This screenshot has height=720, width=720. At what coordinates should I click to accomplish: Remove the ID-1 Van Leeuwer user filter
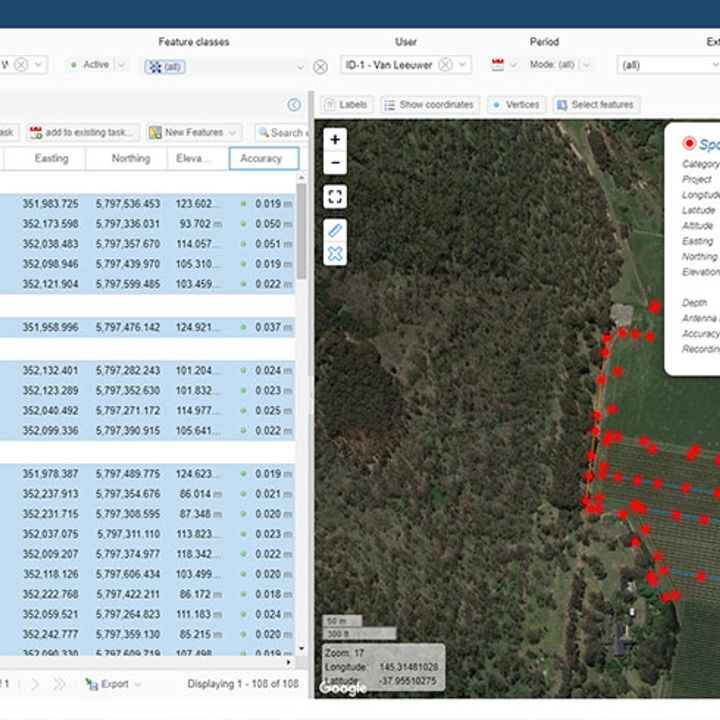[446, 65]
